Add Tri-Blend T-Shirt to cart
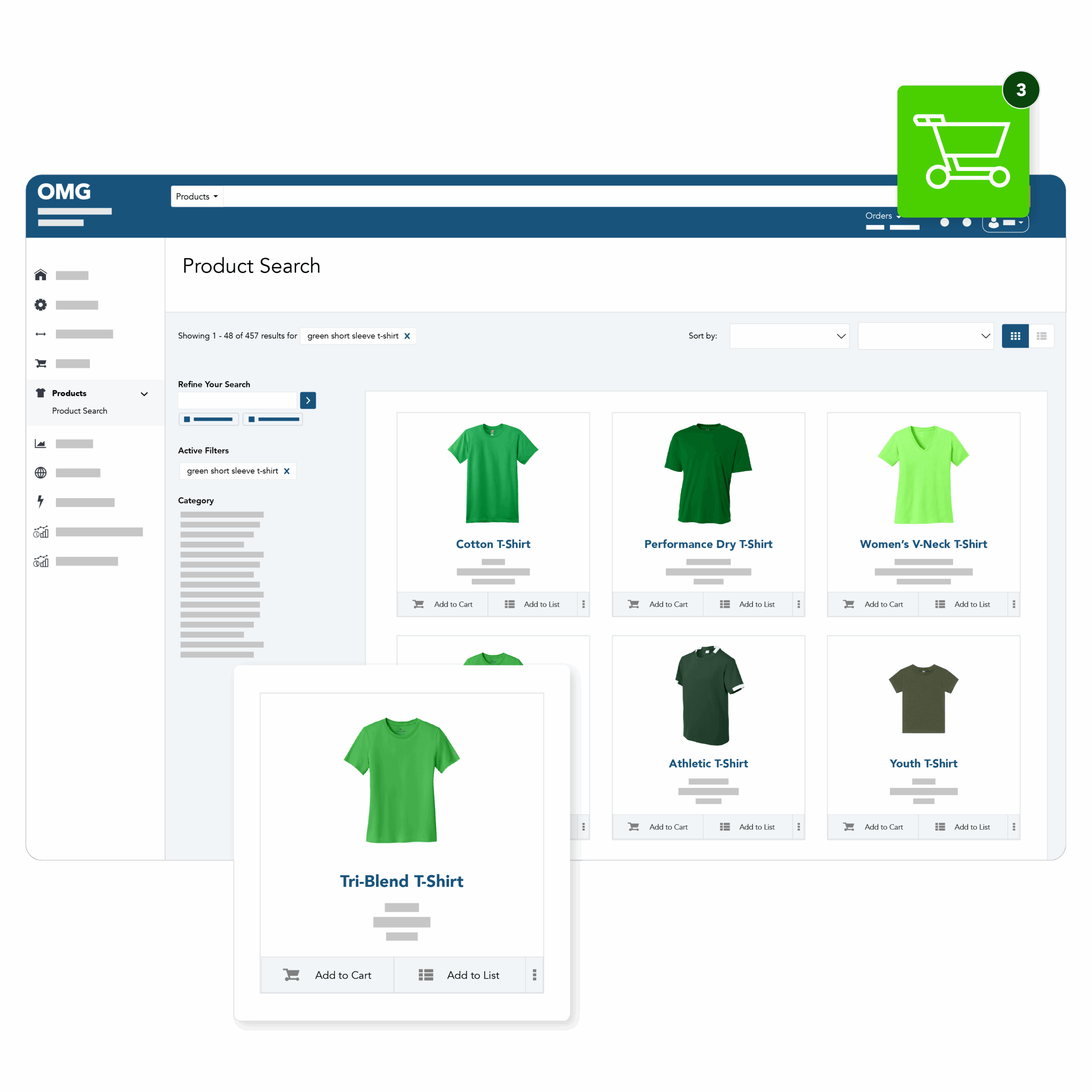Image resolution: width=1092 pixels, height=1092 pixels. click(327, 975)
